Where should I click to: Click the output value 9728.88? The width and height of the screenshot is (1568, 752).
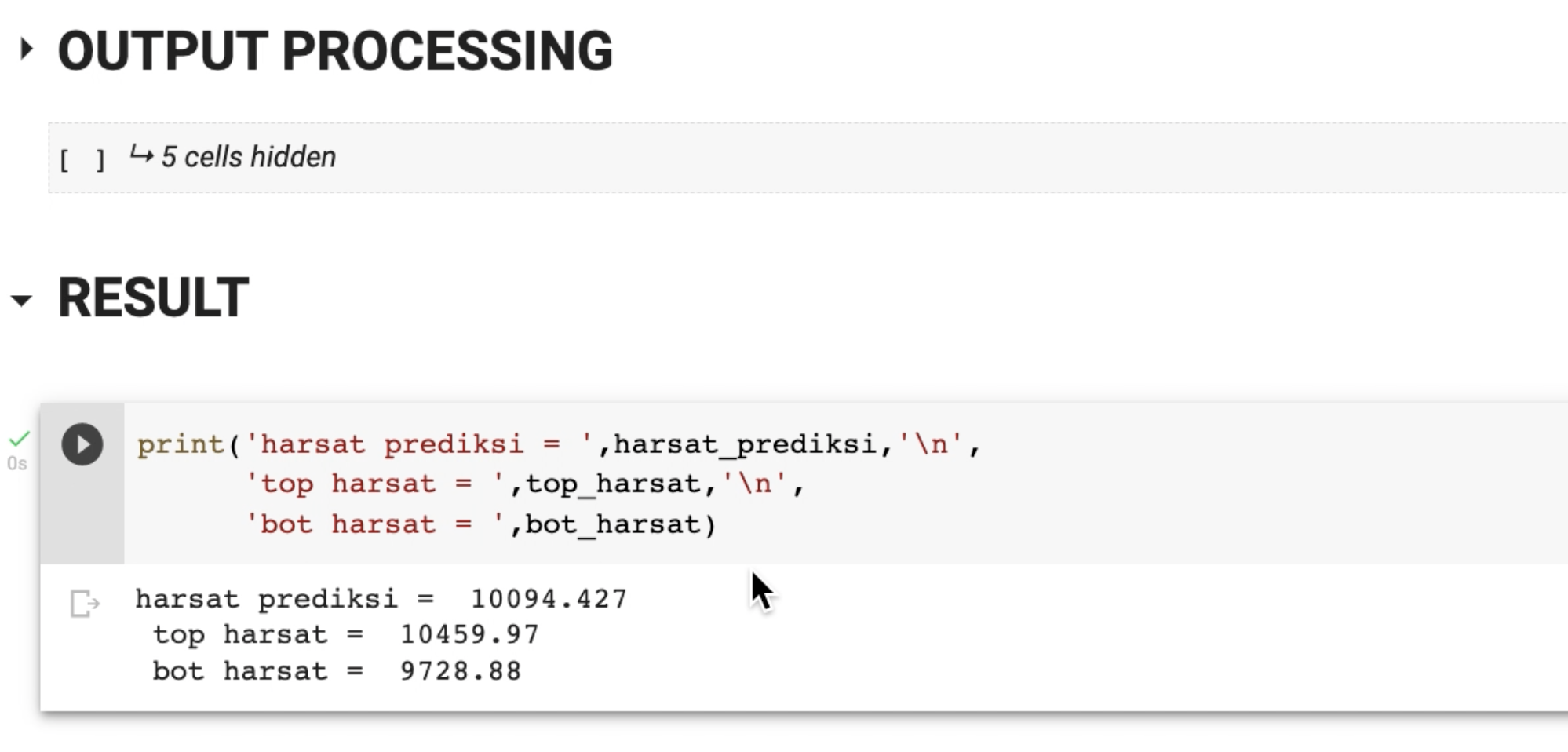[461, 671]
